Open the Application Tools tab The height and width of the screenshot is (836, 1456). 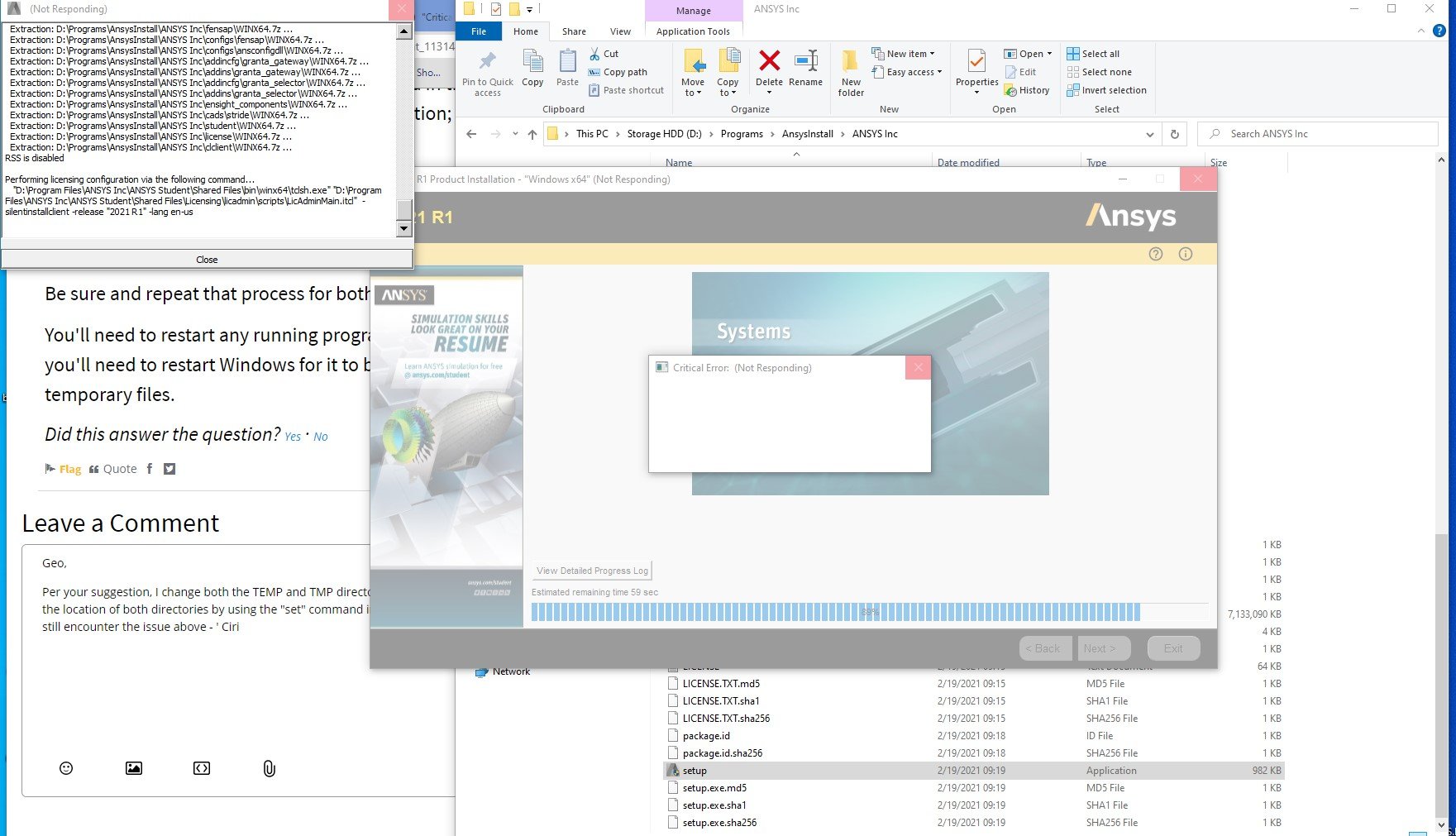[693, 31]
